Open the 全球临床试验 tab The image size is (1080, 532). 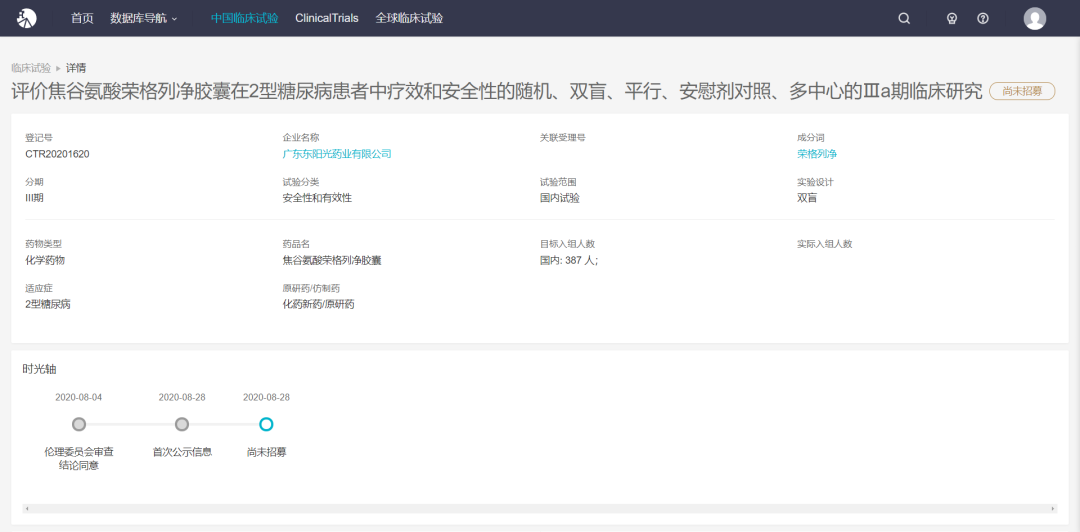409,19
